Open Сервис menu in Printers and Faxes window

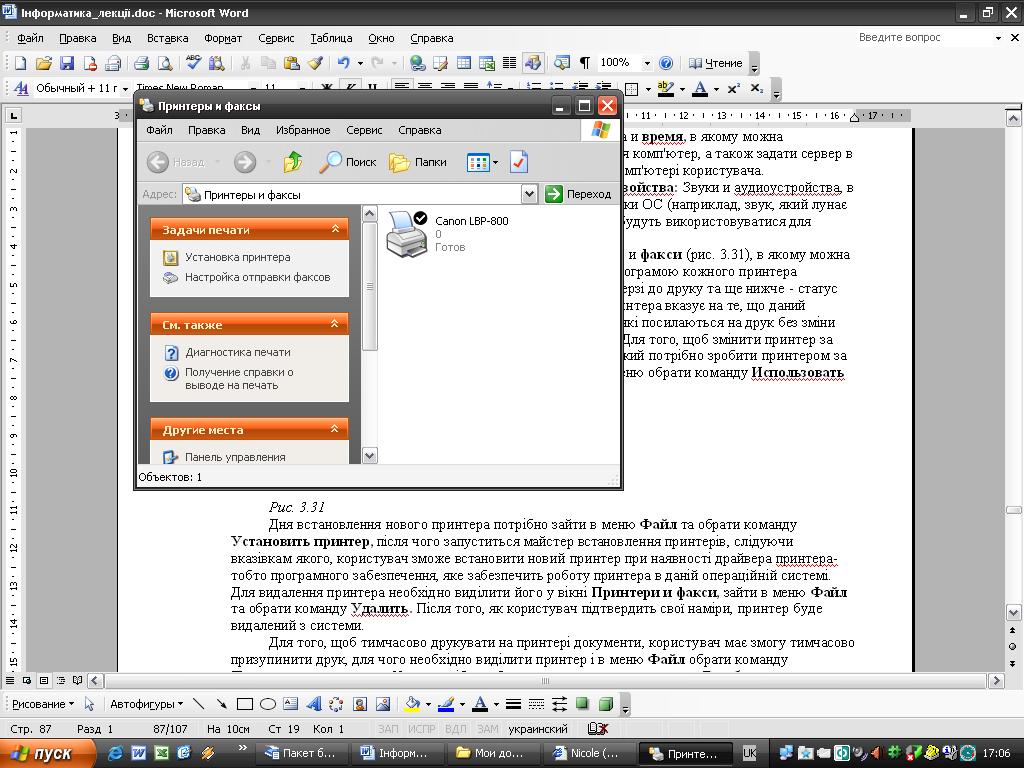click(364, 130)
